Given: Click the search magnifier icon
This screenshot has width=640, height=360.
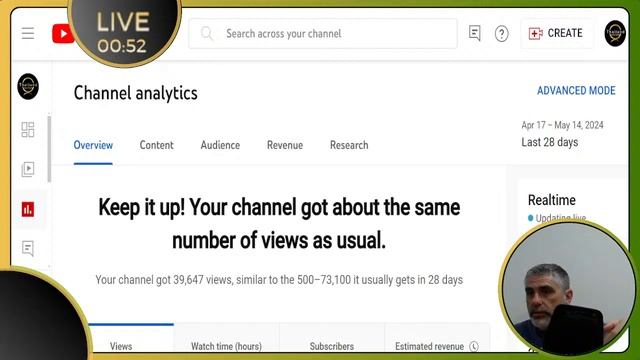Looking at the screenshot, I should pos(207,33).
